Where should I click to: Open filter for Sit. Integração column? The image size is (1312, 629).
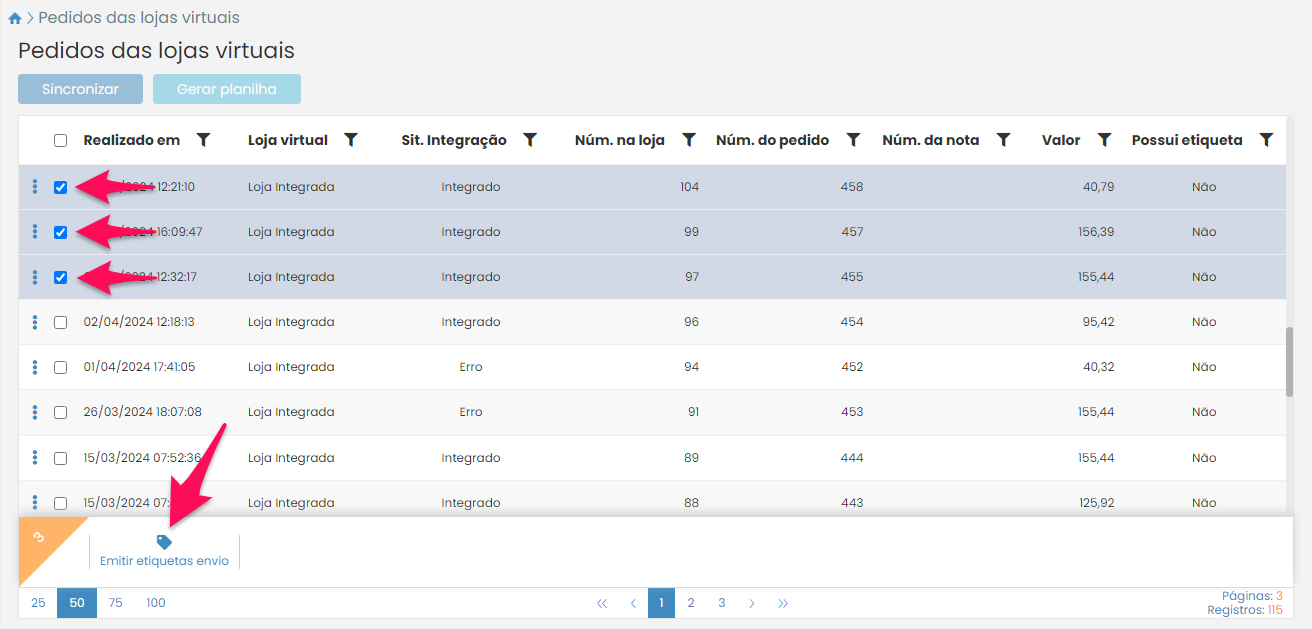[x=530, y=140]
